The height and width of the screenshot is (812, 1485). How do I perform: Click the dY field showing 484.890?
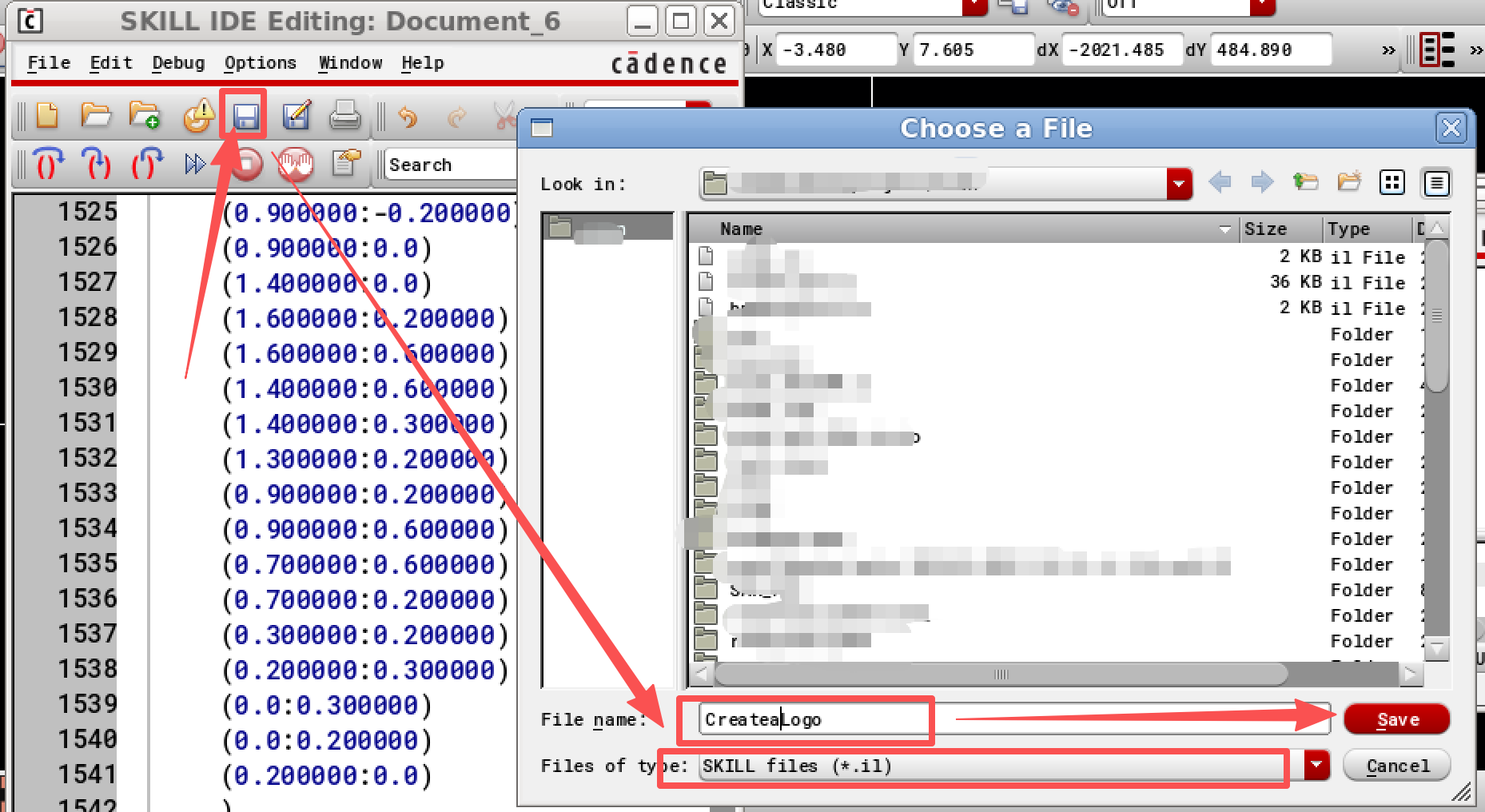click(1271, 50)
